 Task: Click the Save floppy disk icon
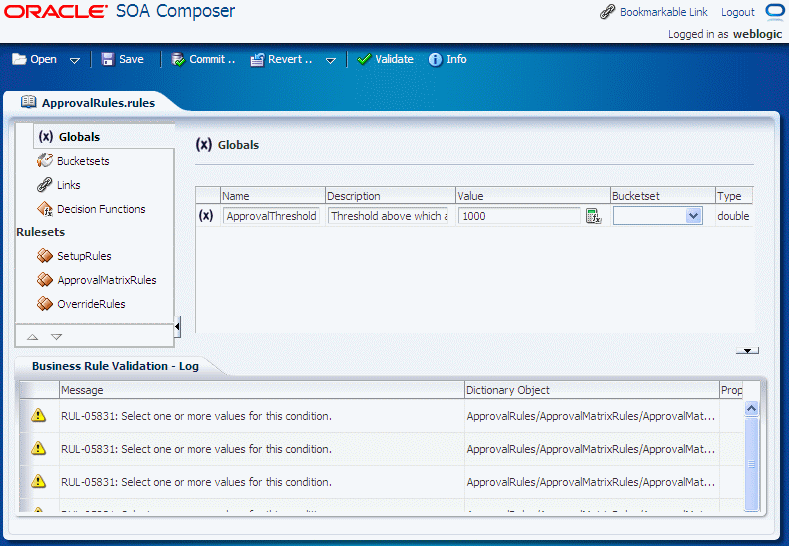tap(108, 59)
